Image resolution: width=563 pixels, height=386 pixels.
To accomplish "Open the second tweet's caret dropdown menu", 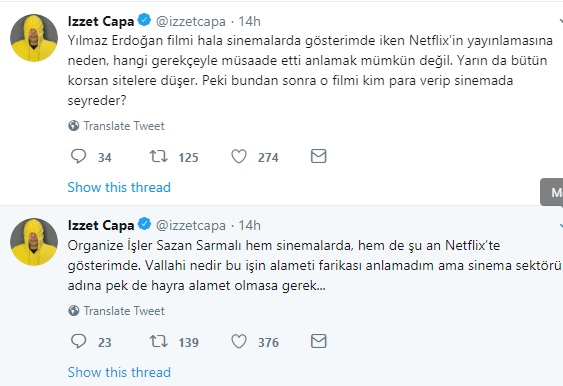I will coord(560,225).
